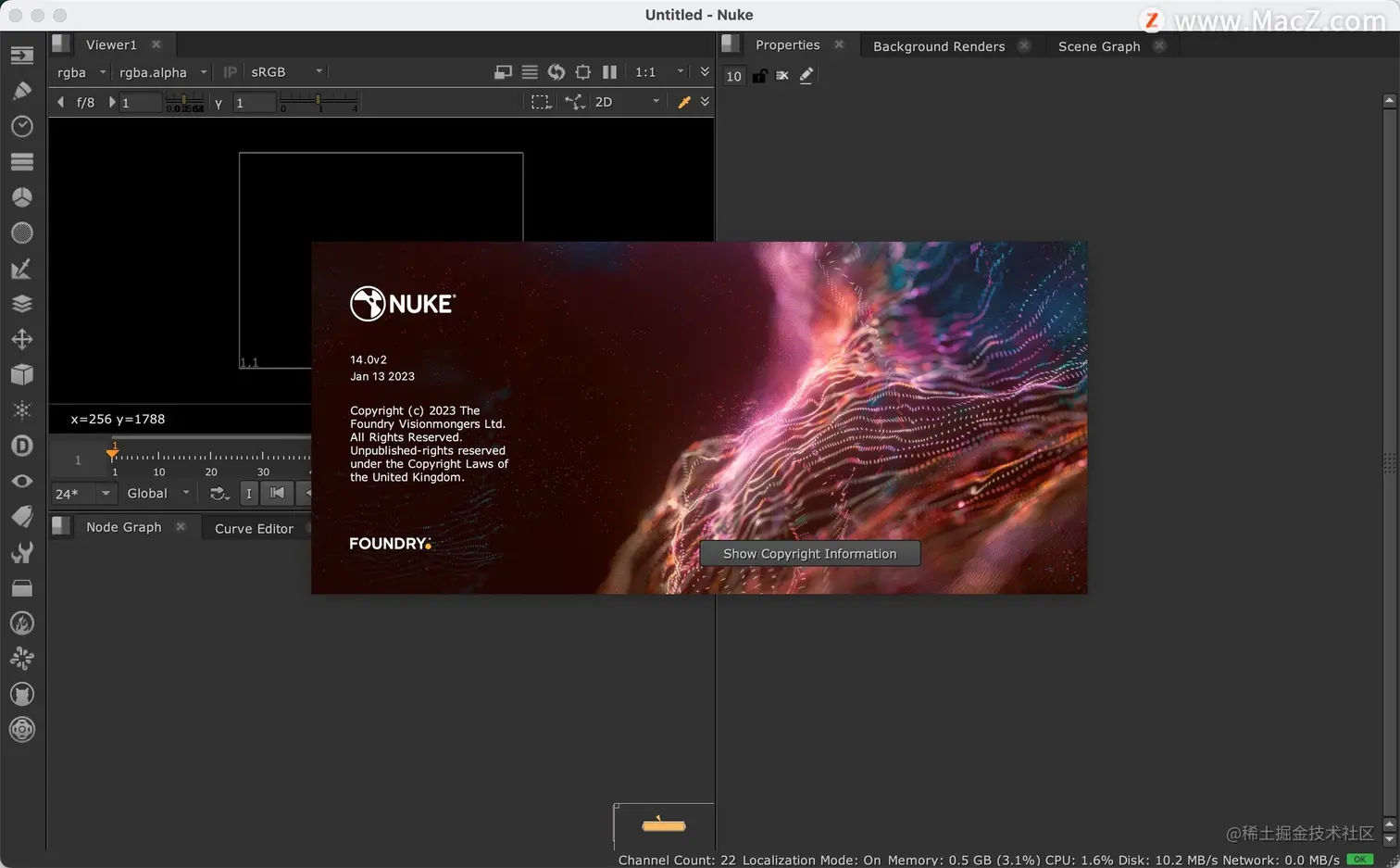The image size is (1400, 868).
Task: Open the CaraVR cat icon
Action: (22, 694)
